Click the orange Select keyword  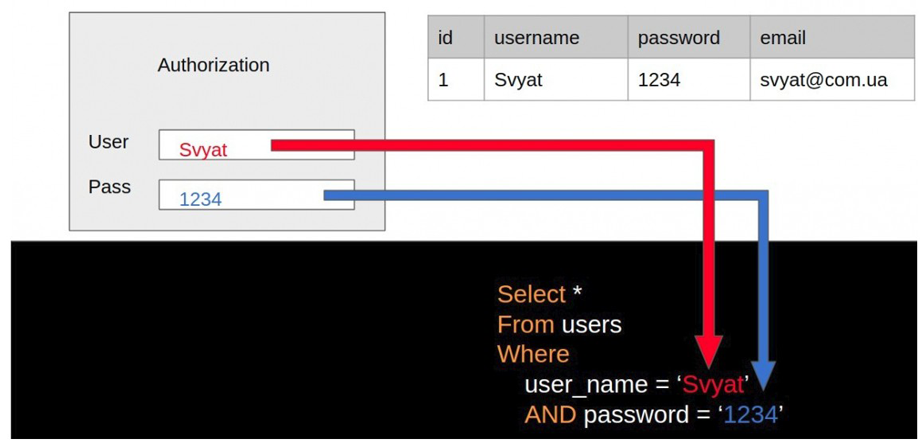pyautogui.click(x=531, y=294)
